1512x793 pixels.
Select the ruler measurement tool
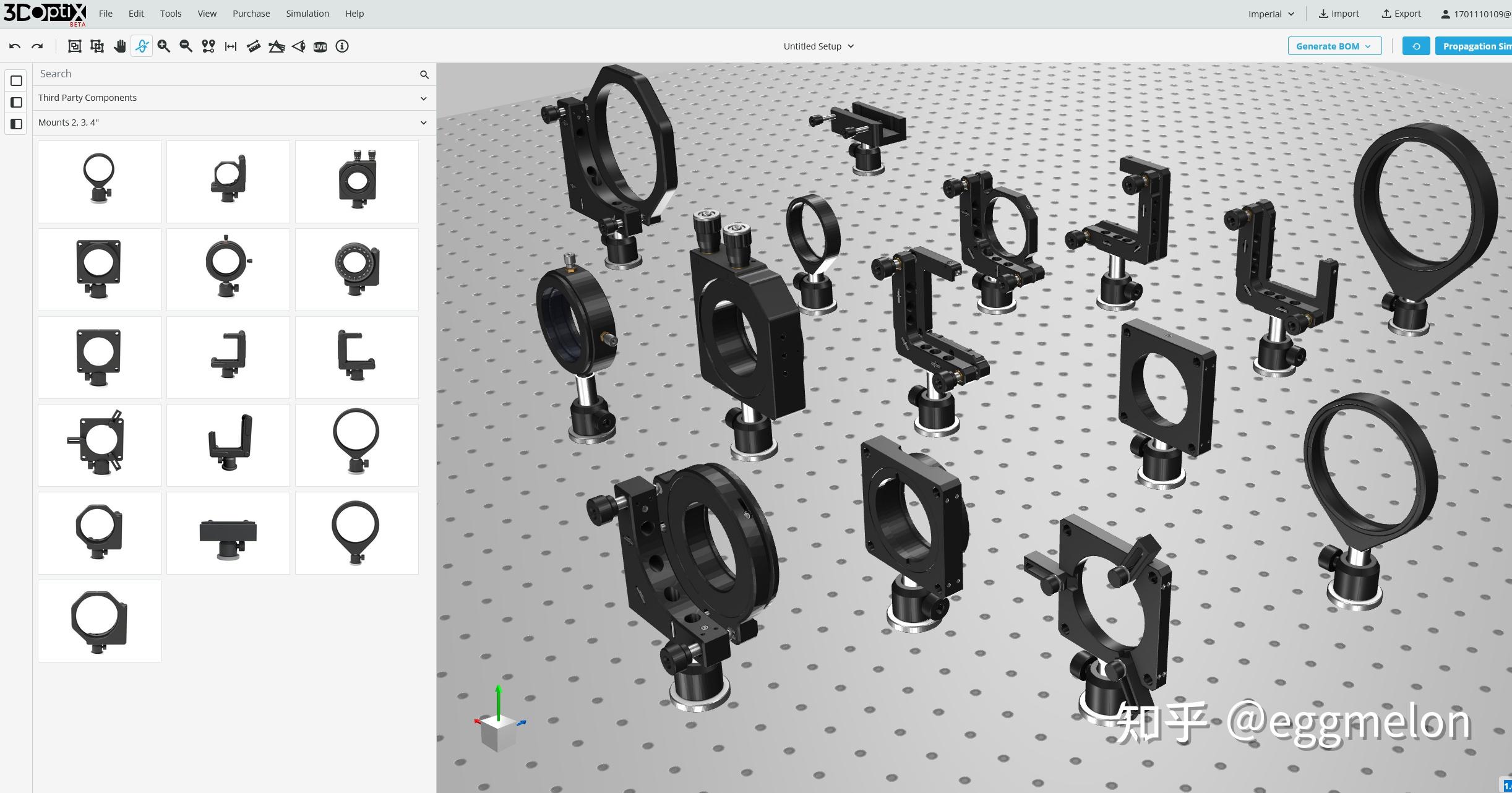(x=253, y=46)
